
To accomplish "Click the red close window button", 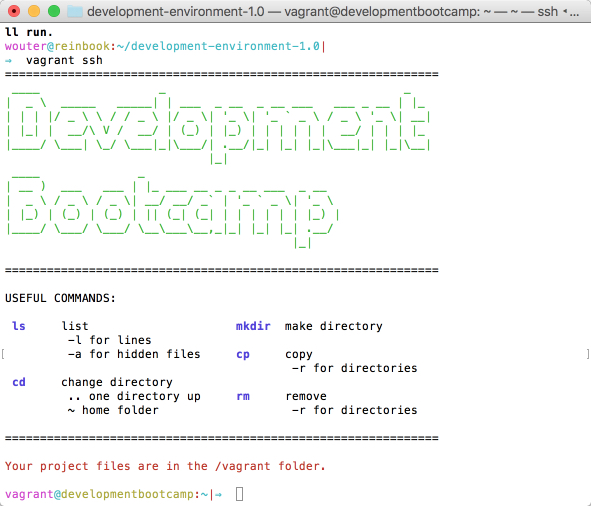I will 14,11.
